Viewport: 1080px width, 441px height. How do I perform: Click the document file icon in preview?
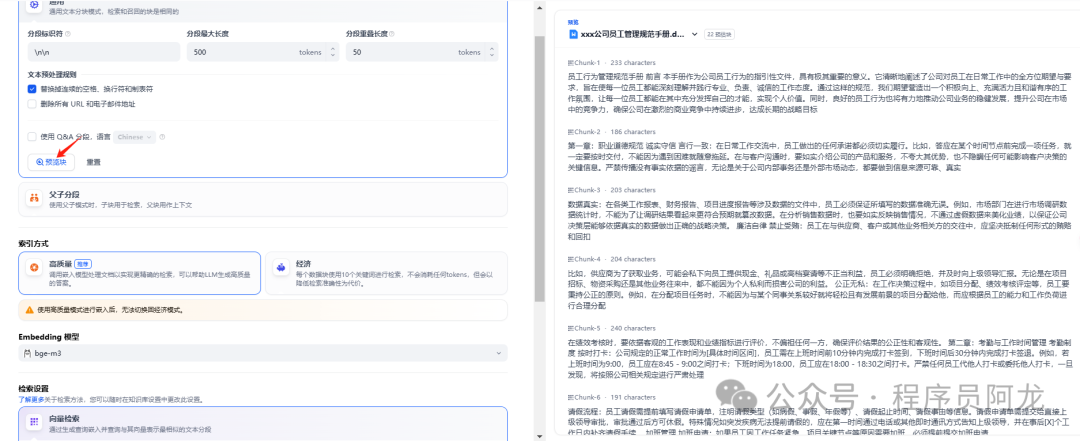tap(573, 34)
